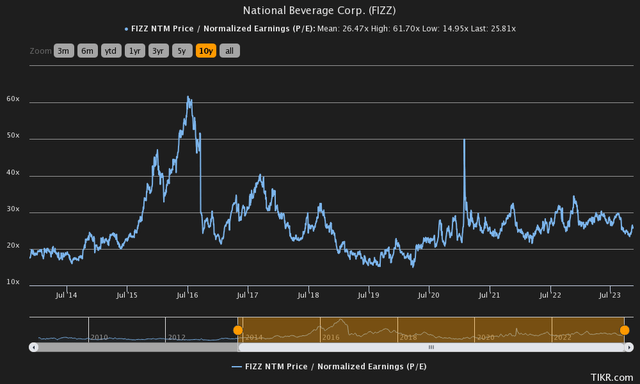Viewport: 640px width, 384px height.
Task: Click the scrollbar left arrow button
Action: coord(33,347)
